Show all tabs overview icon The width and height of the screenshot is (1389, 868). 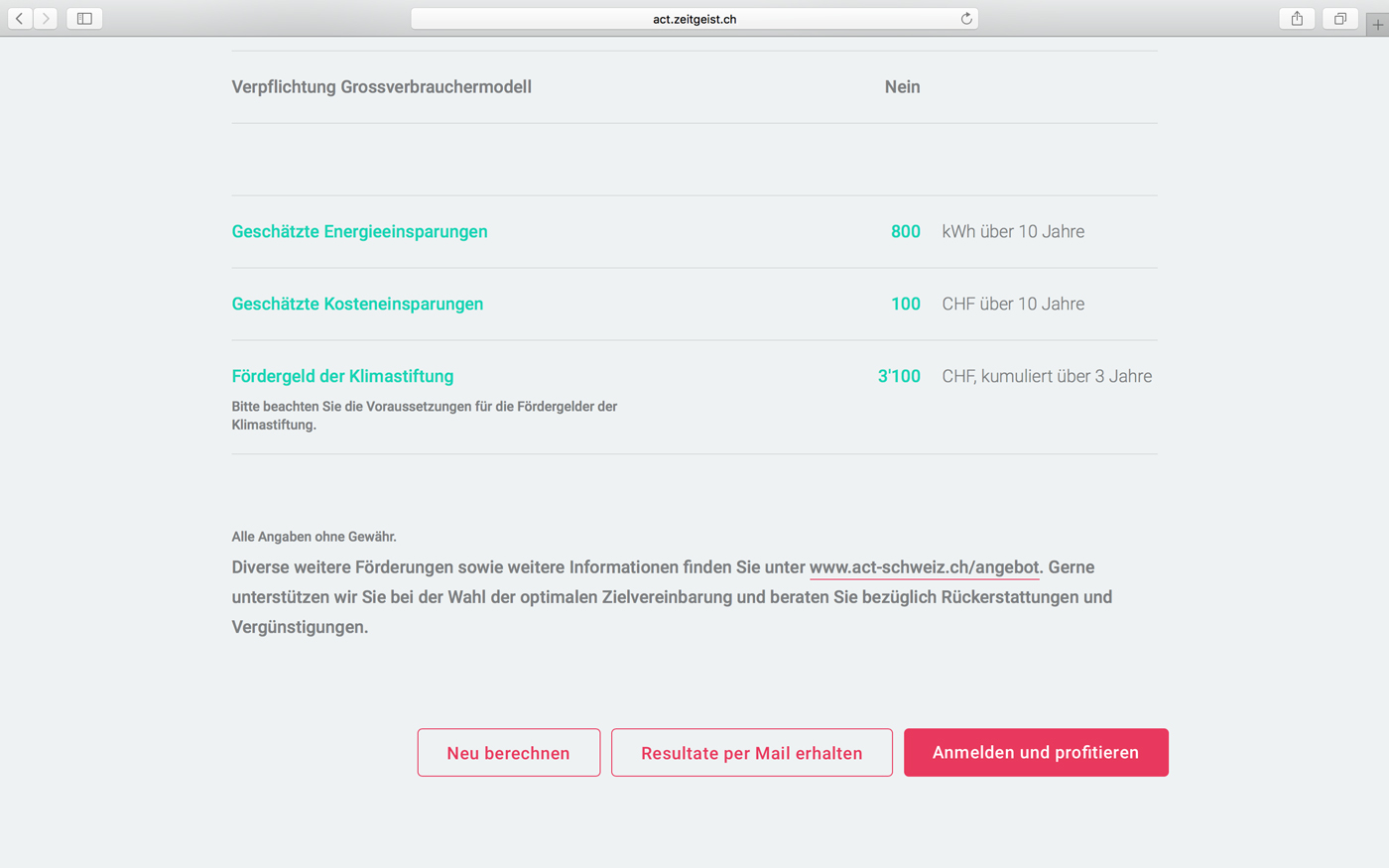coord(1339,18)
